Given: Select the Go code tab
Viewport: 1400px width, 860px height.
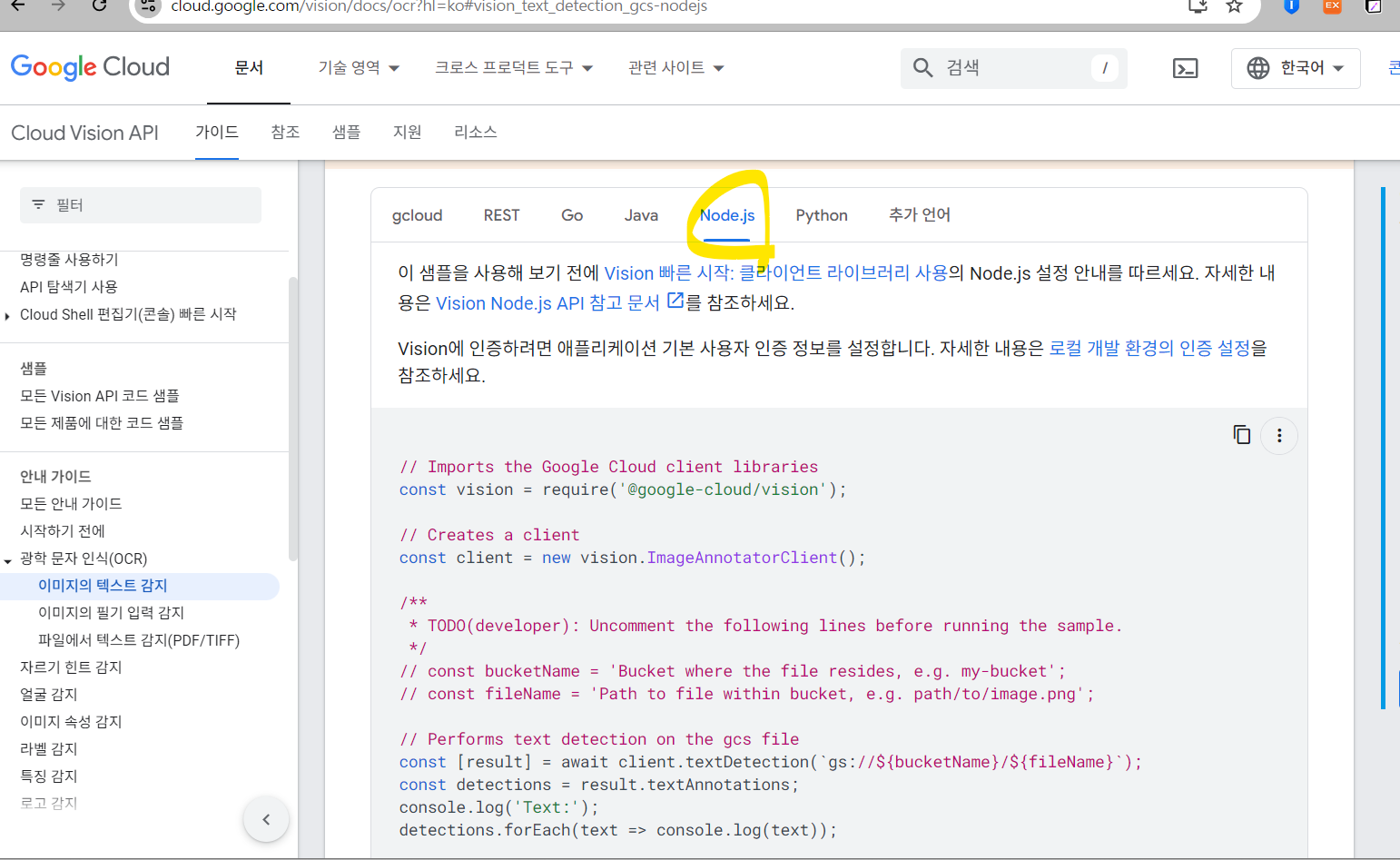Looking at the screenshot, I should 572,215.
